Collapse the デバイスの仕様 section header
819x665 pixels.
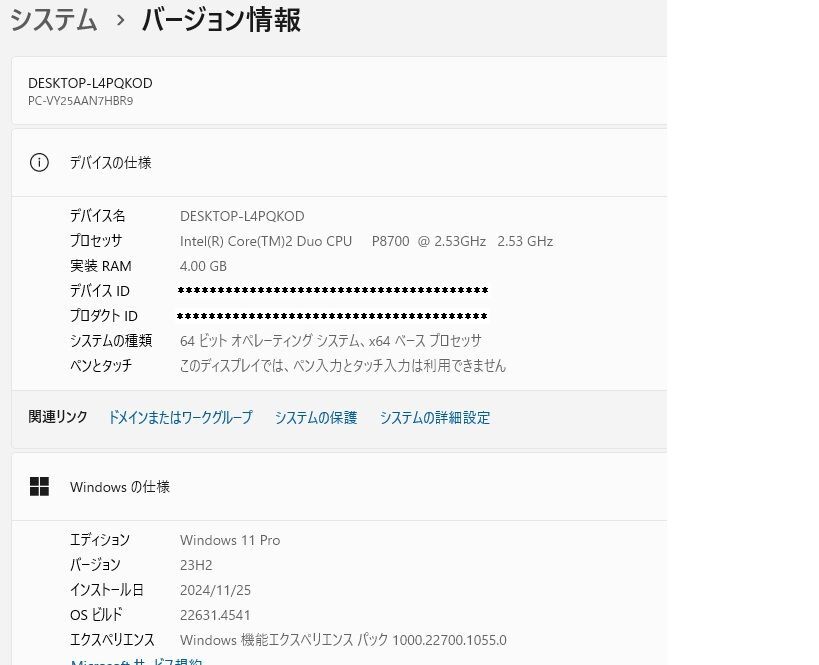click(x=339, y=162)
